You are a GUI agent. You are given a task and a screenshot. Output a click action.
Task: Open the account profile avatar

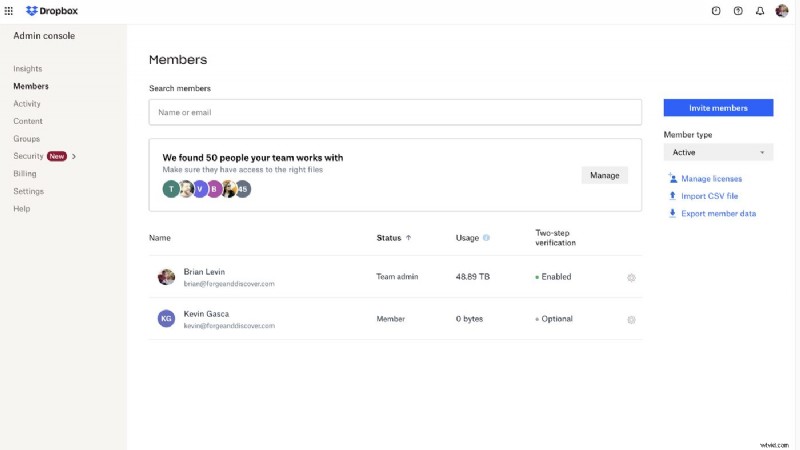pyautogui.click(x=782, y=11)
